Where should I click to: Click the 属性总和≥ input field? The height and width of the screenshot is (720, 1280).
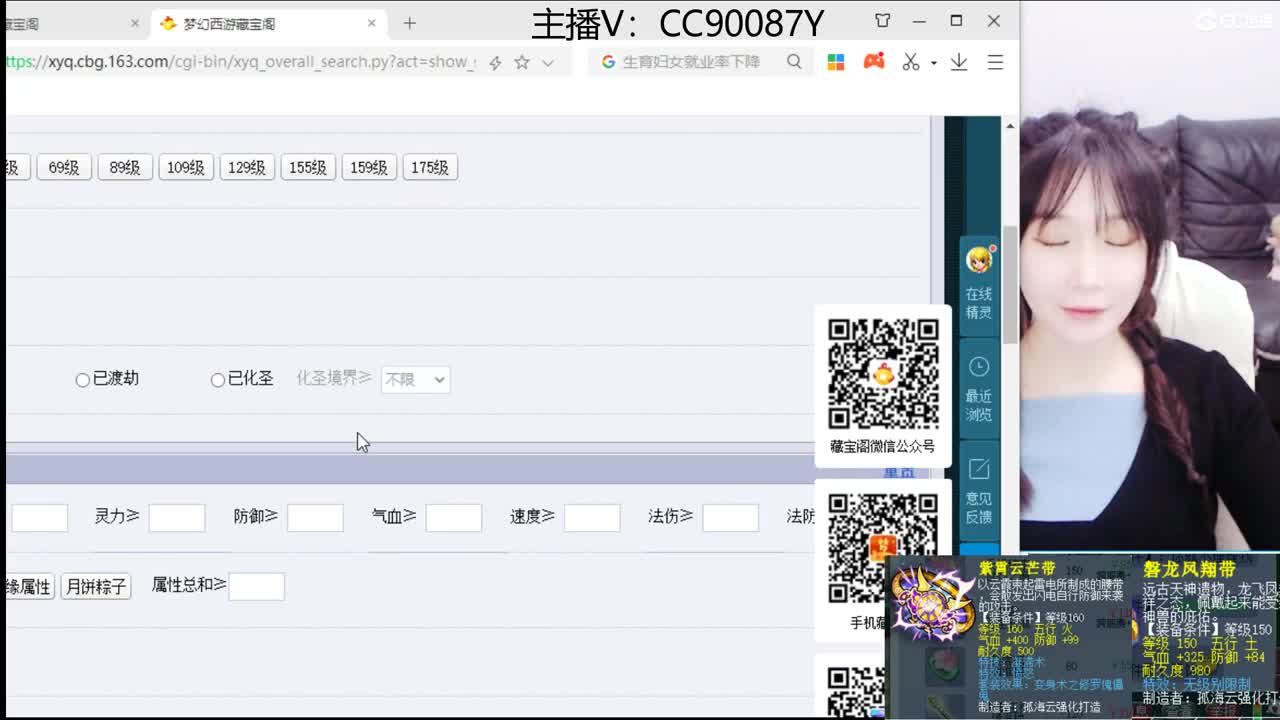[x=257, y=586]
